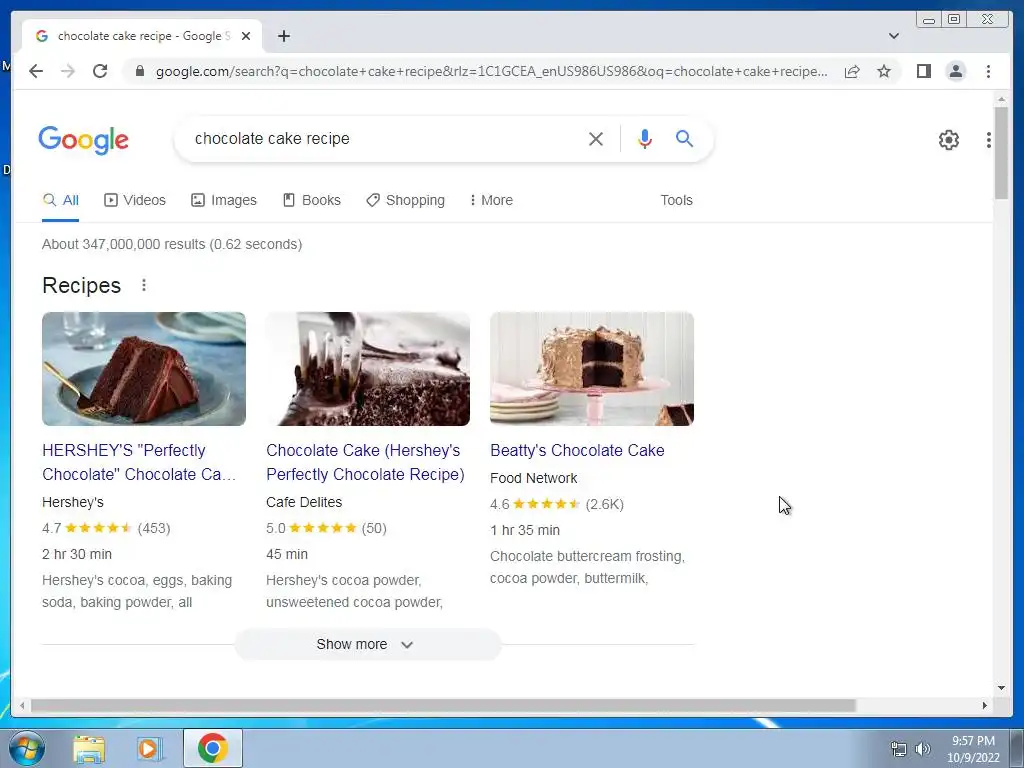Select the All results tab

tap(61, 200)
